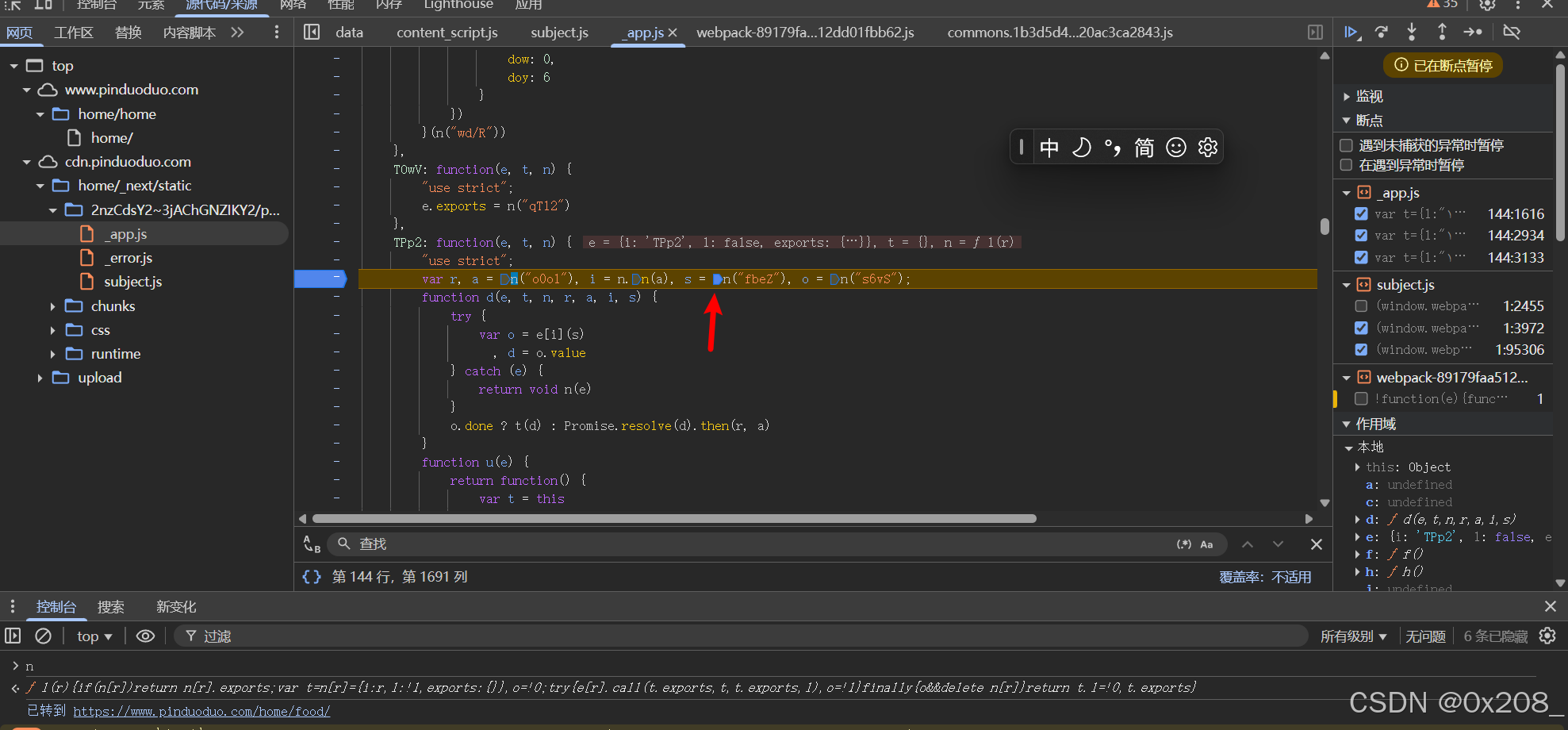Click the Step debugger arrow icon
The image size is (1568, 730).
click(x=1473, y=33)
